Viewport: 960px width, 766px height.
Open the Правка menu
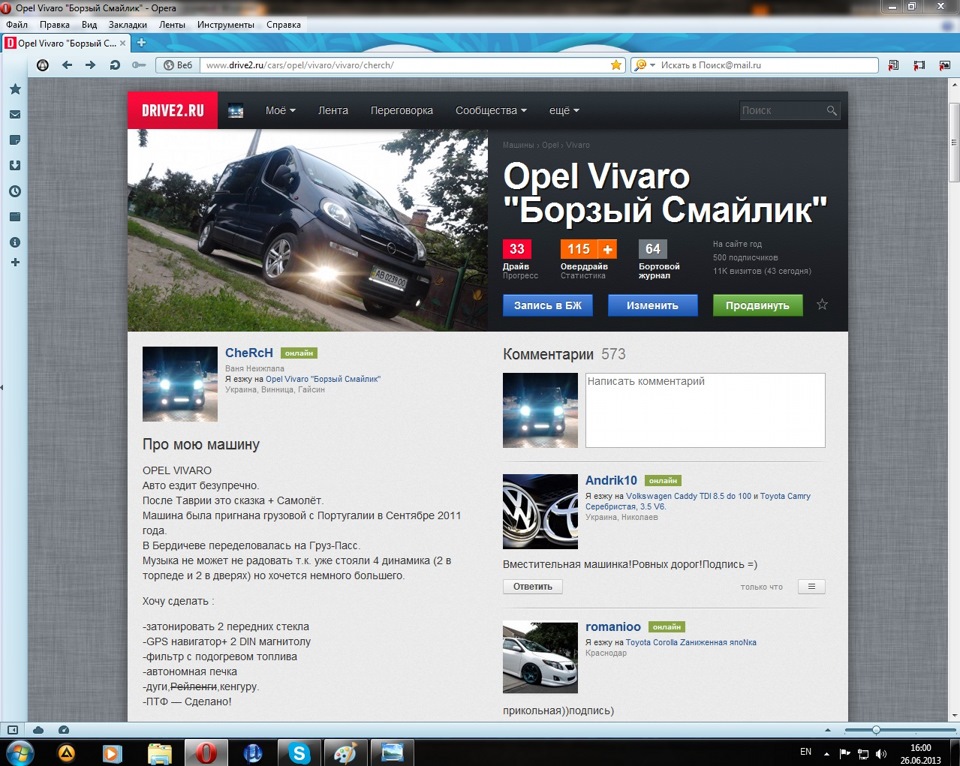pos(54,24)
